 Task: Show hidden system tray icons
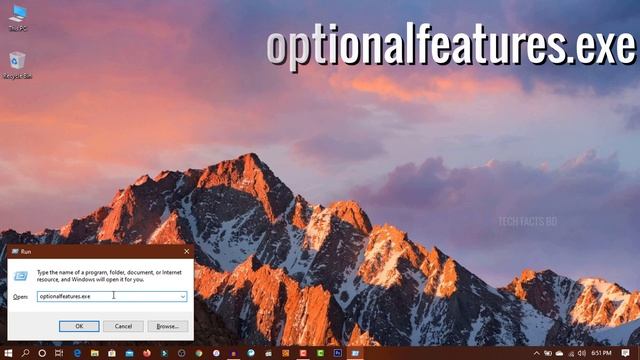[537, 353]
